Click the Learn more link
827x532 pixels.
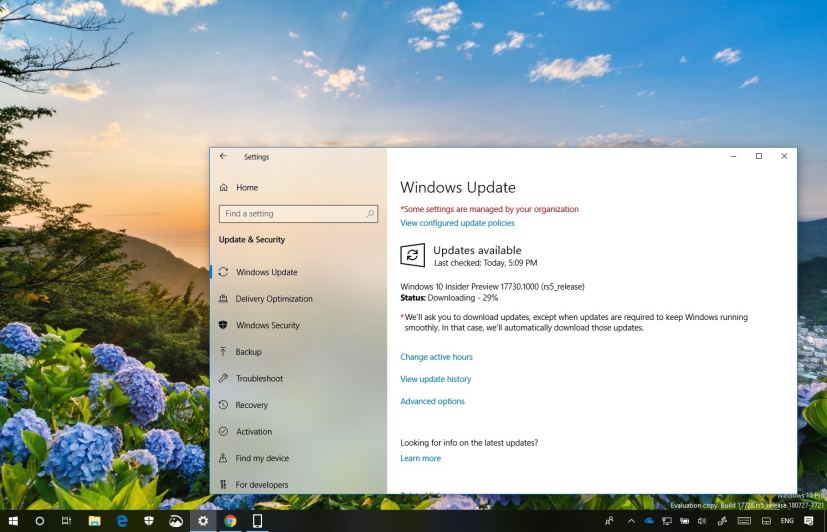[x=420, y=458]
